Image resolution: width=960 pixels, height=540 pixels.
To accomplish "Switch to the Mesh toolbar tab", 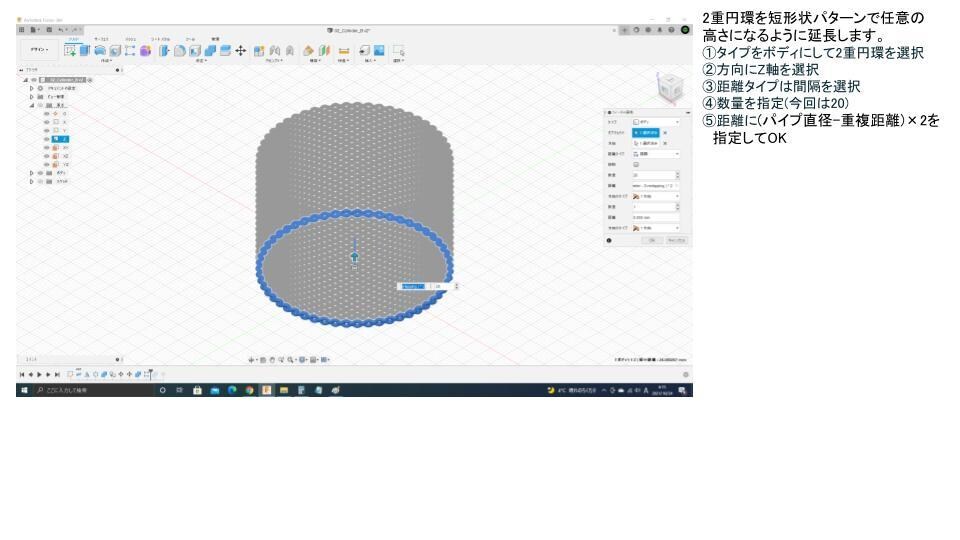I will tap(130, 39).
